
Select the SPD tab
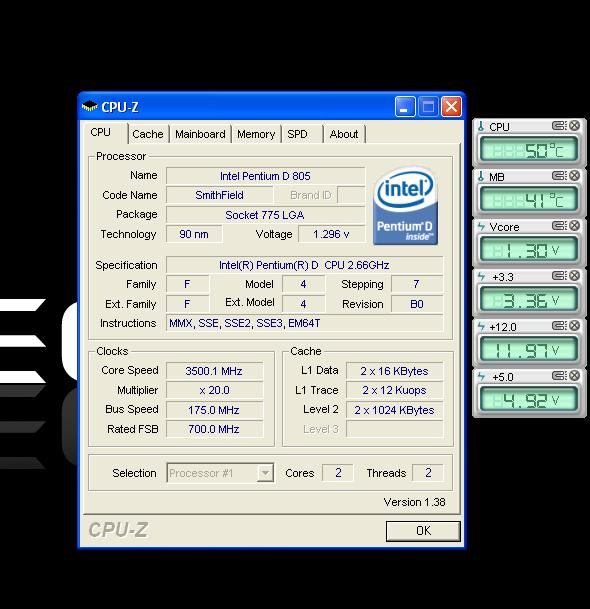302,134
